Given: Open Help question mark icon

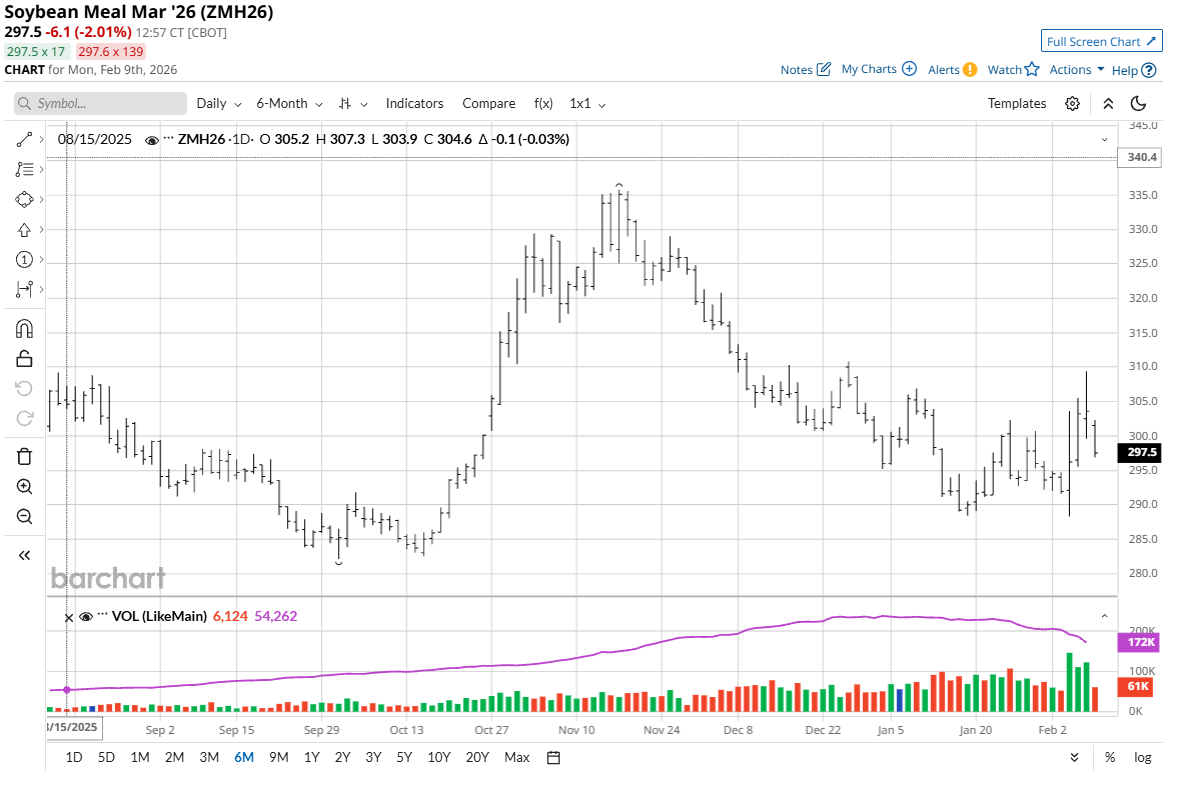Looking at the screenshot, I should click(1149, 70).
